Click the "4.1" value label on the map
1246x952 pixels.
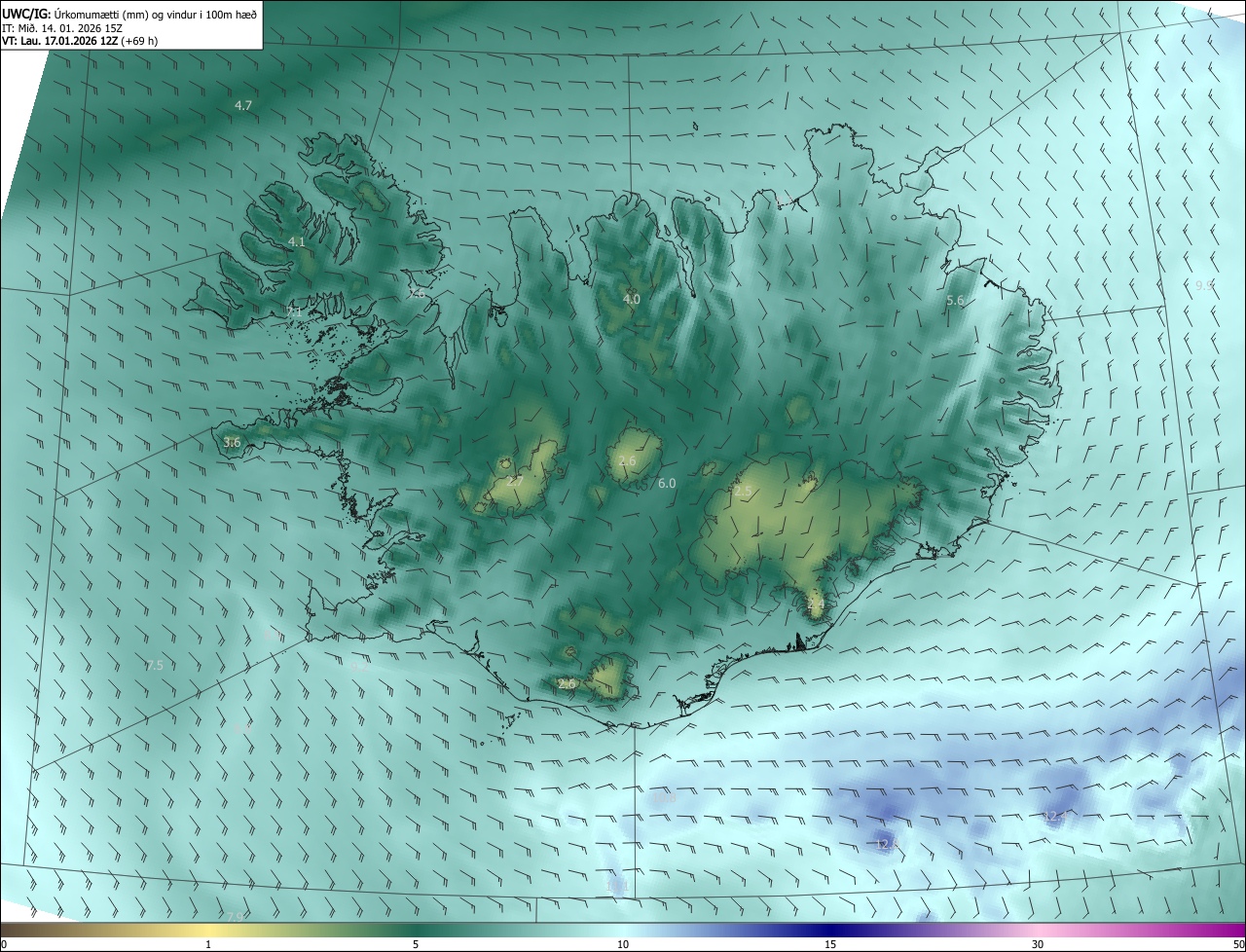297,241
